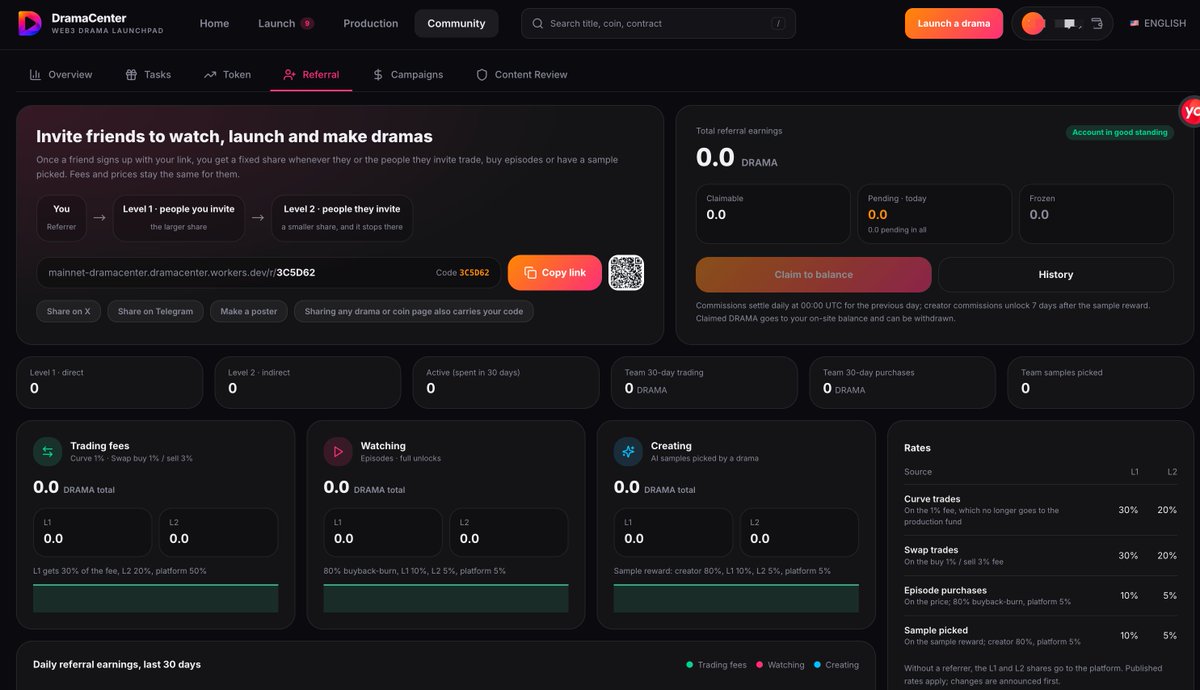
Task: Click the Watching play icon
Action: 338,452
